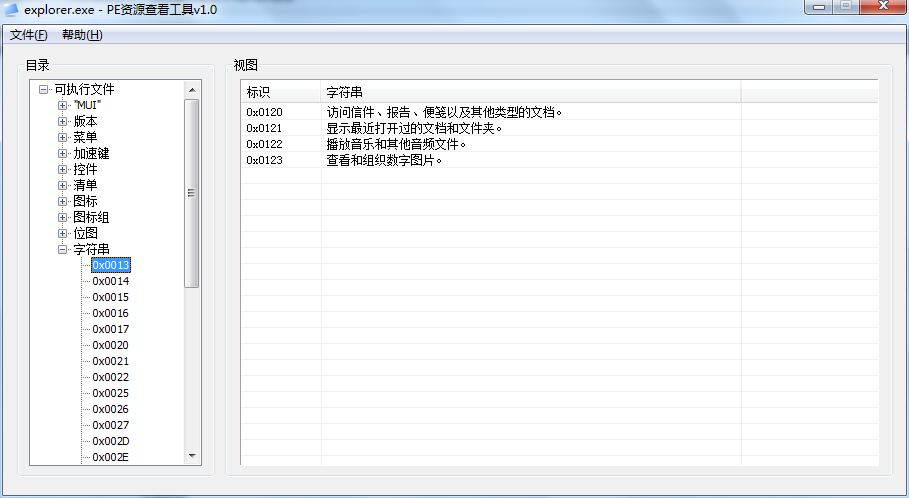Viewport: 909px width, 498px height.
Task: Select the 清单 tree label
Action: pos(85,185)
